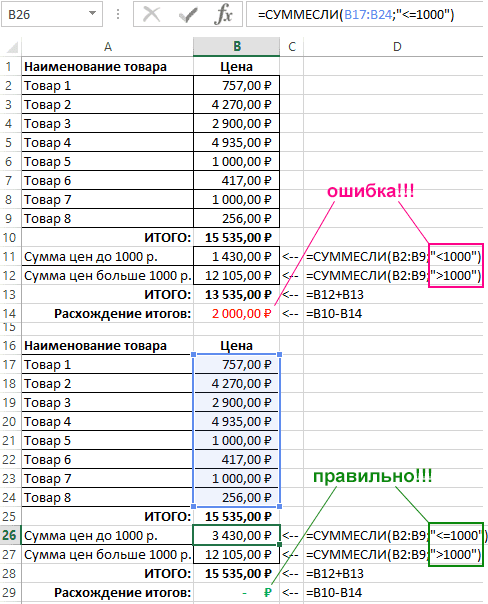The height and width of the screenshot is (604, 488).
Task: Select row 10 header
Action: pos(9,237)
